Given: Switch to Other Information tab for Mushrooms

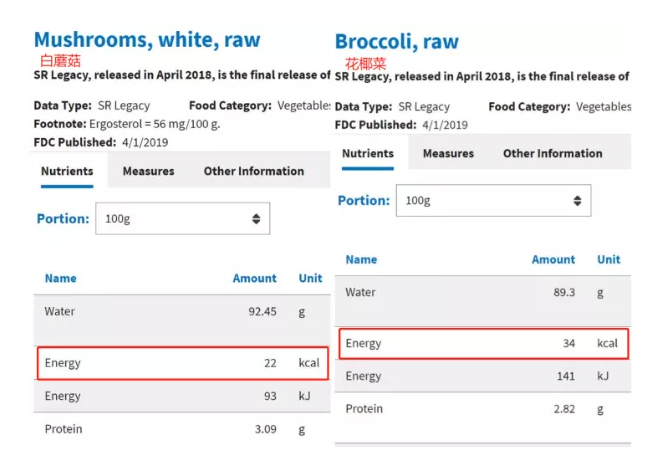Looking at the screenshot, I should click(x=254, y=171).
